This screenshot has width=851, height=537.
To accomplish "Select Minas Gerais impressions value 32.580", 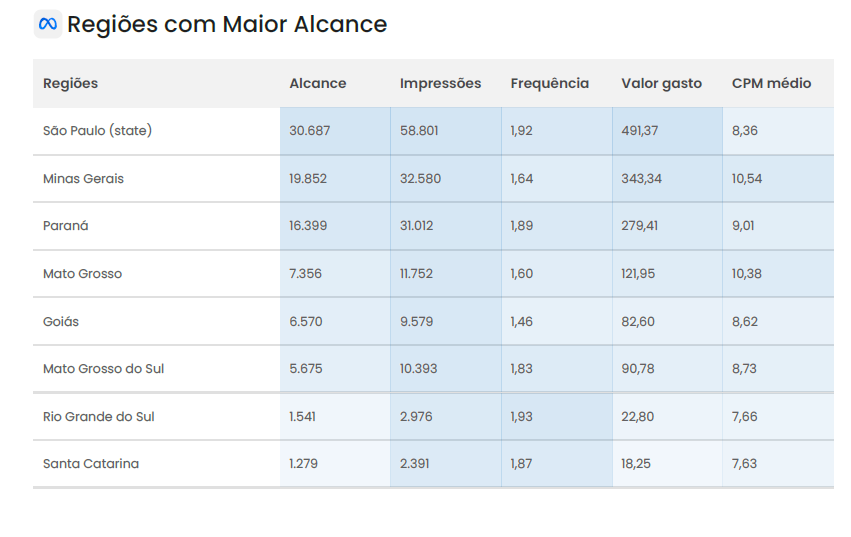I will click(x=420, y=179).
